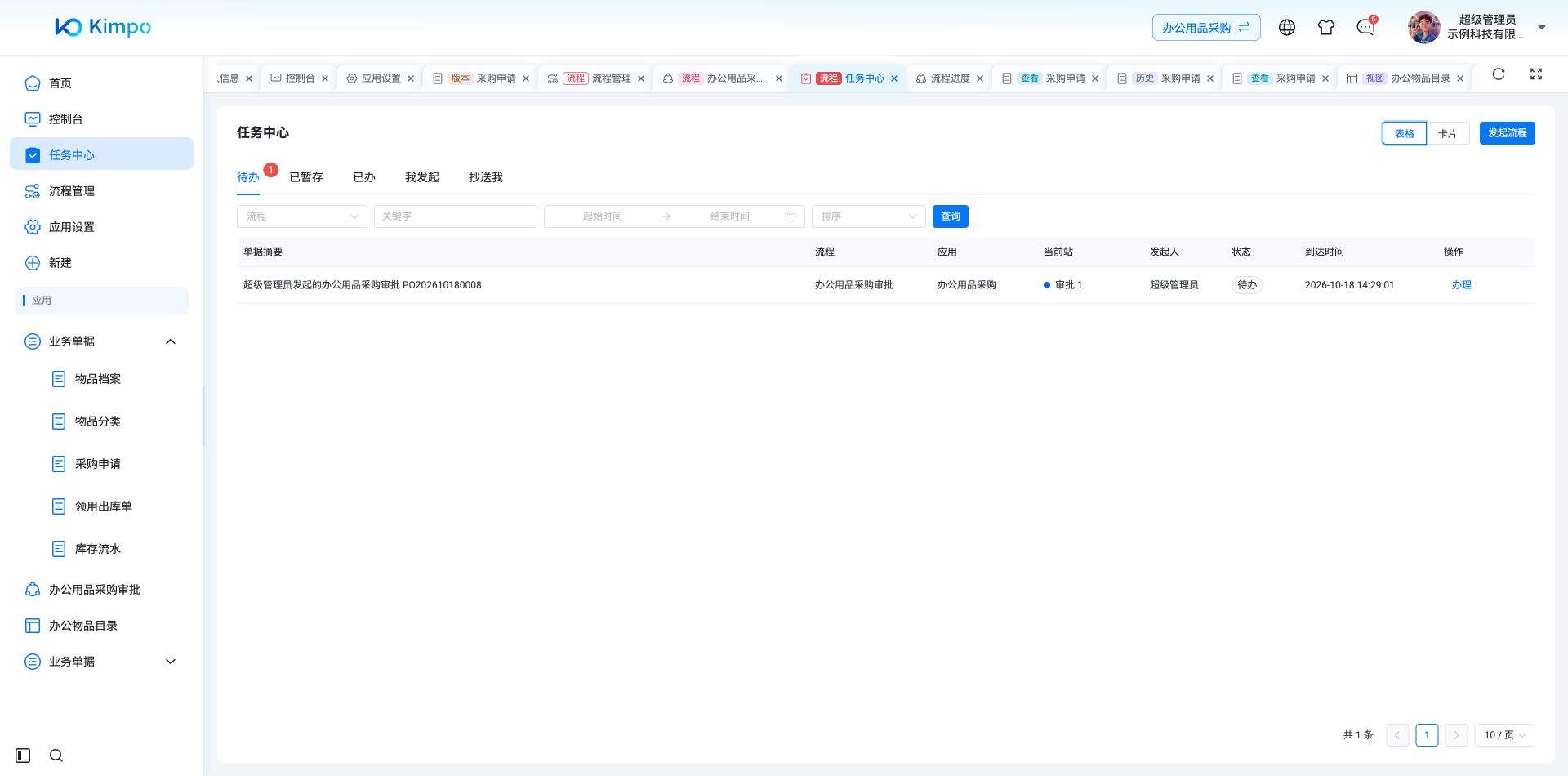Switch to 已办 tab

(364, 177)
